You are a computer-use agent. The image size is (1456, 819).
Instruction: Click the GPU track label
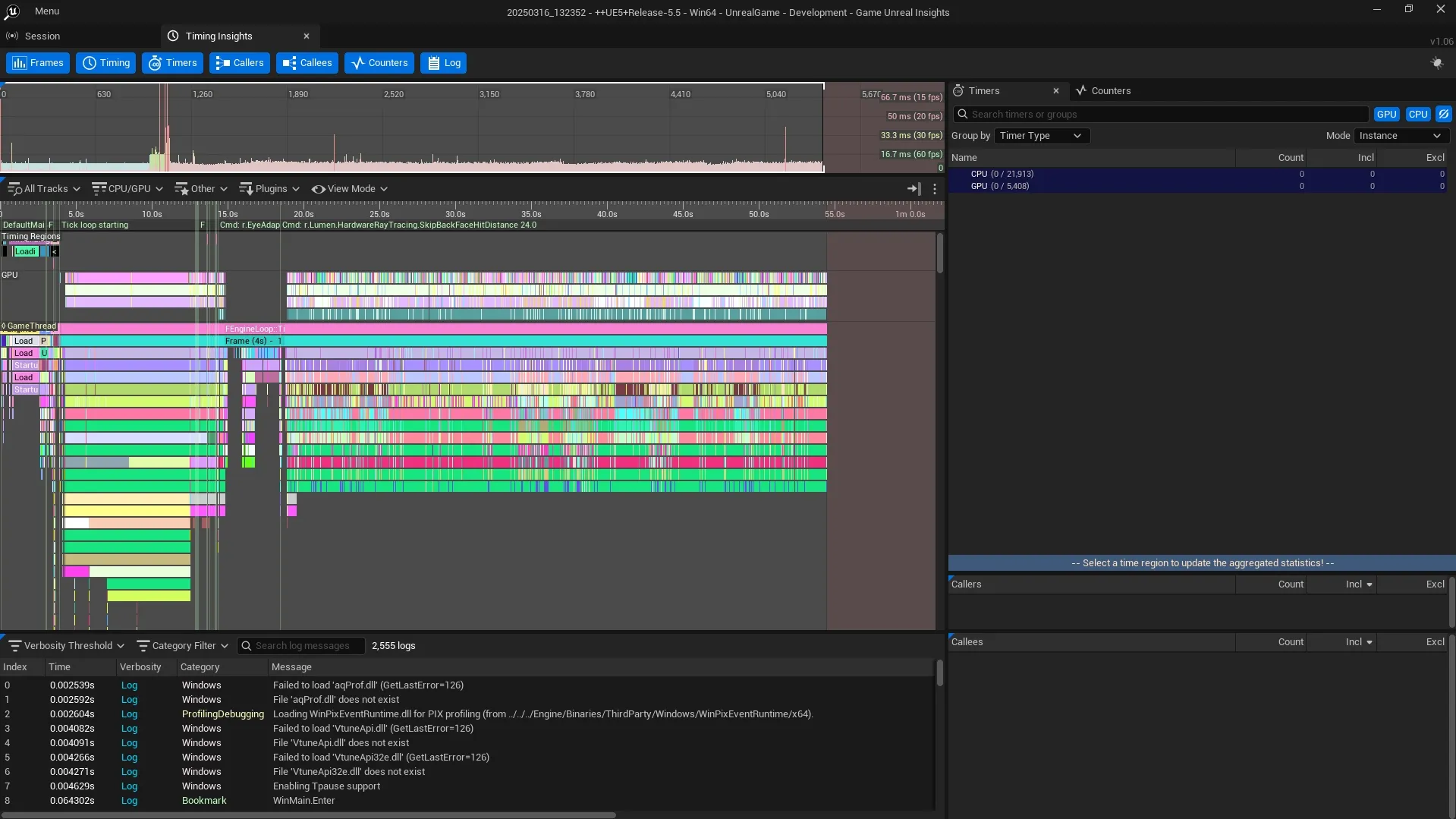pyautogui.click(x=10, y=276)
